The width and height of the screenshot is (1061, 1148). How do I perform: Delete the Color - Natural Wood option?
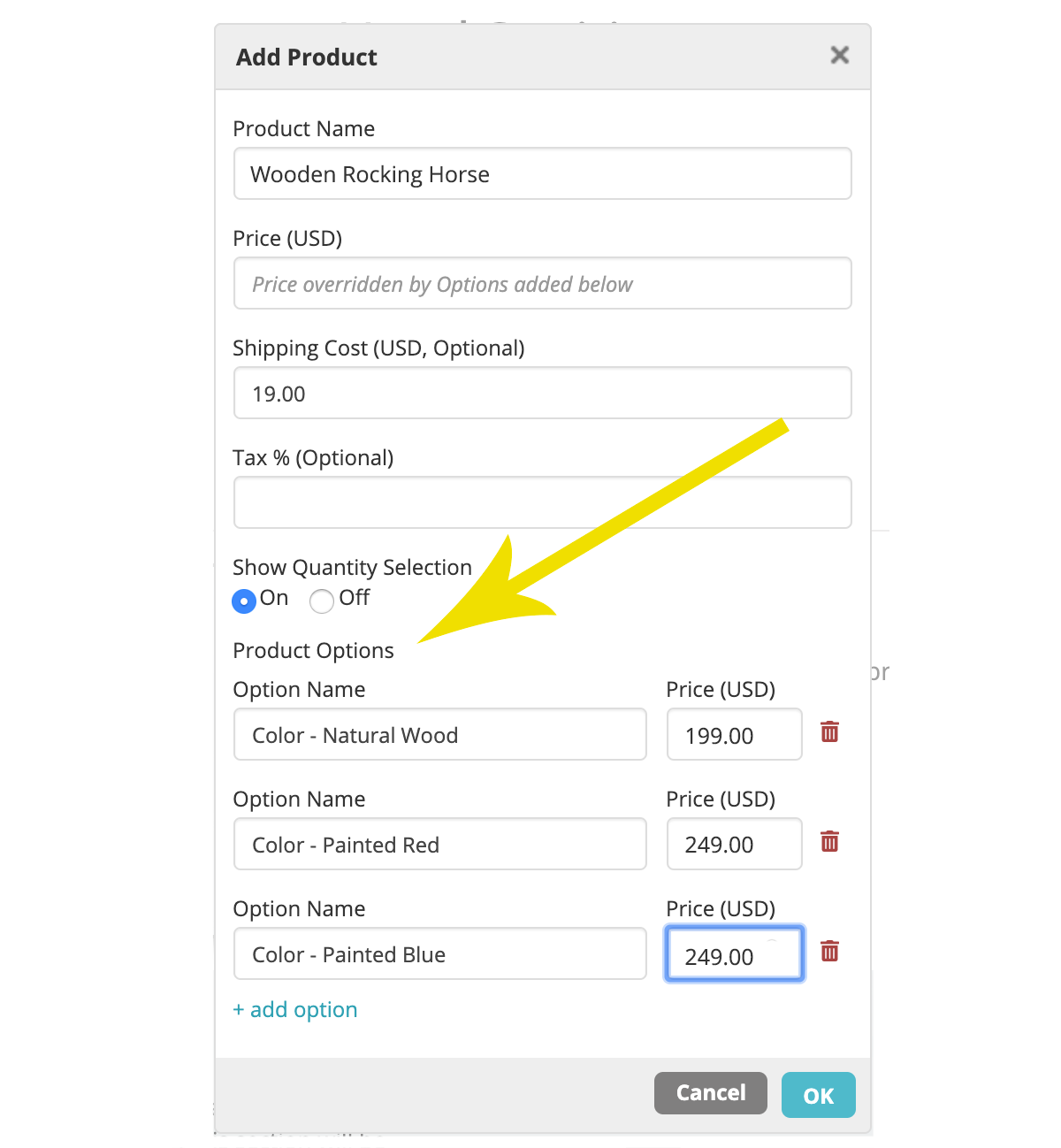(829, 732)
